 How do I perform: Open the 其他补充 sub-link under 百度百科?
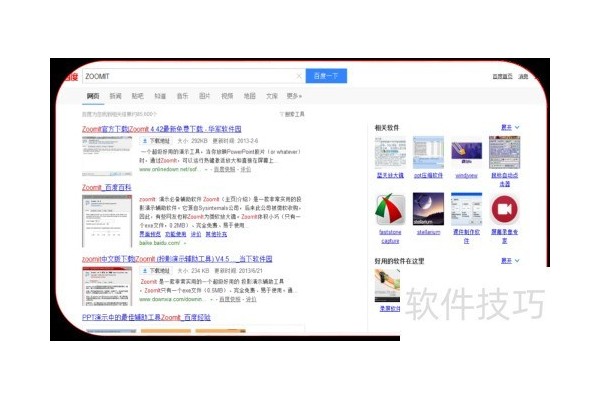216,234
